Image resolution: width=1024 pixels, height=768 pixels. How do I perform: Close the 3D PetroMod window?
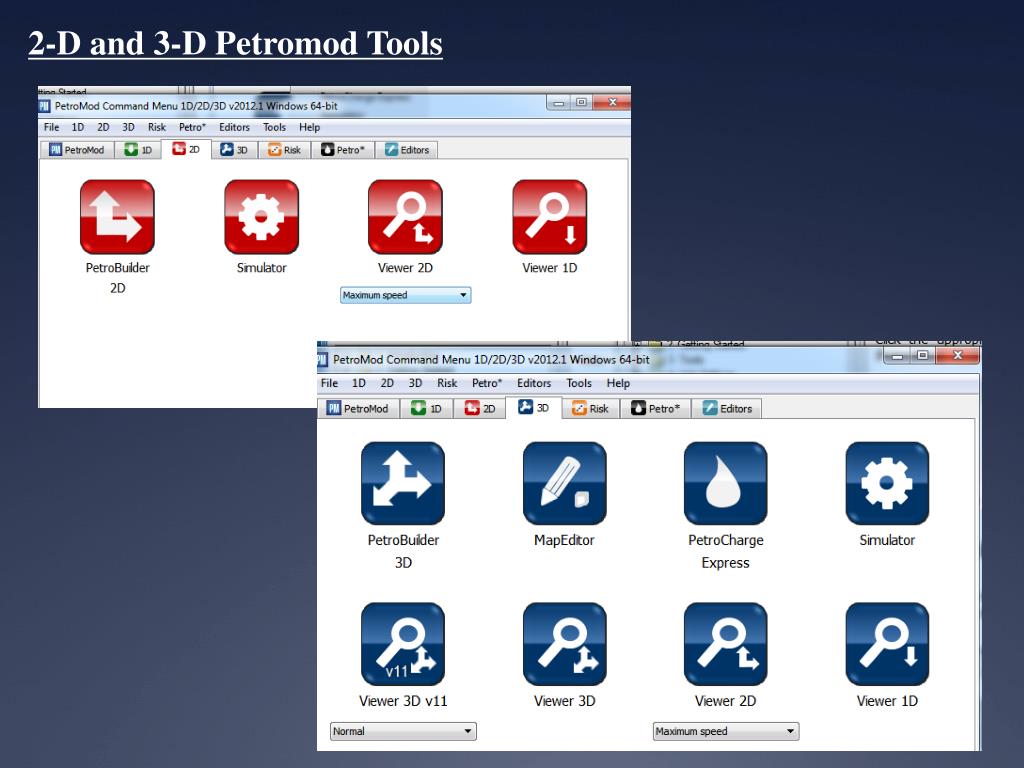[x=957, y=356]
